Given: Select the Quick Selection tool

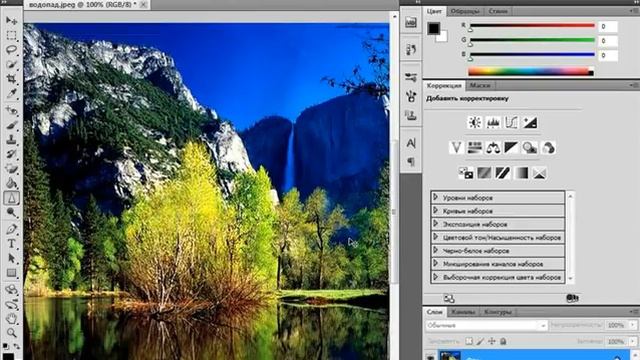Looking at the screenshot, I should 11,64.
